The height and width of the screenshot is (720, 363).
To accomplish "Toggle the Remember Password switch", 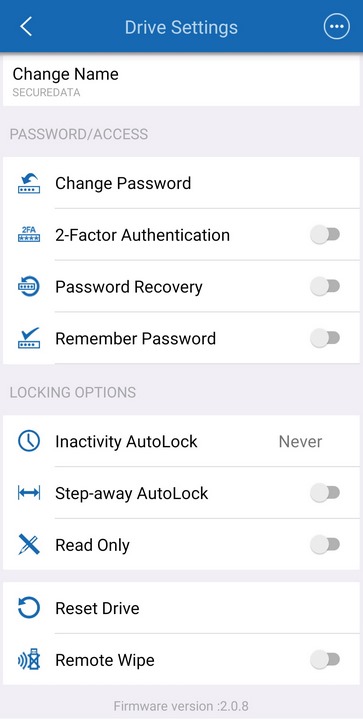I will click(325, 338).
